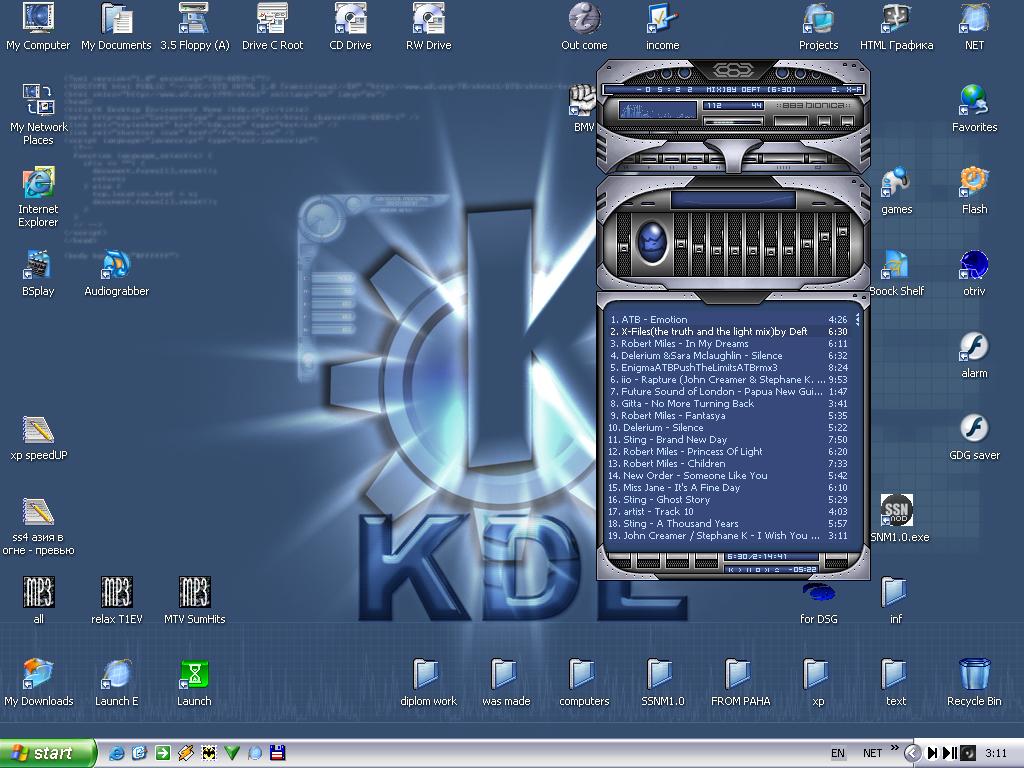
Task: Open the HTML Графика shortcut
Action: coord(897,26)
